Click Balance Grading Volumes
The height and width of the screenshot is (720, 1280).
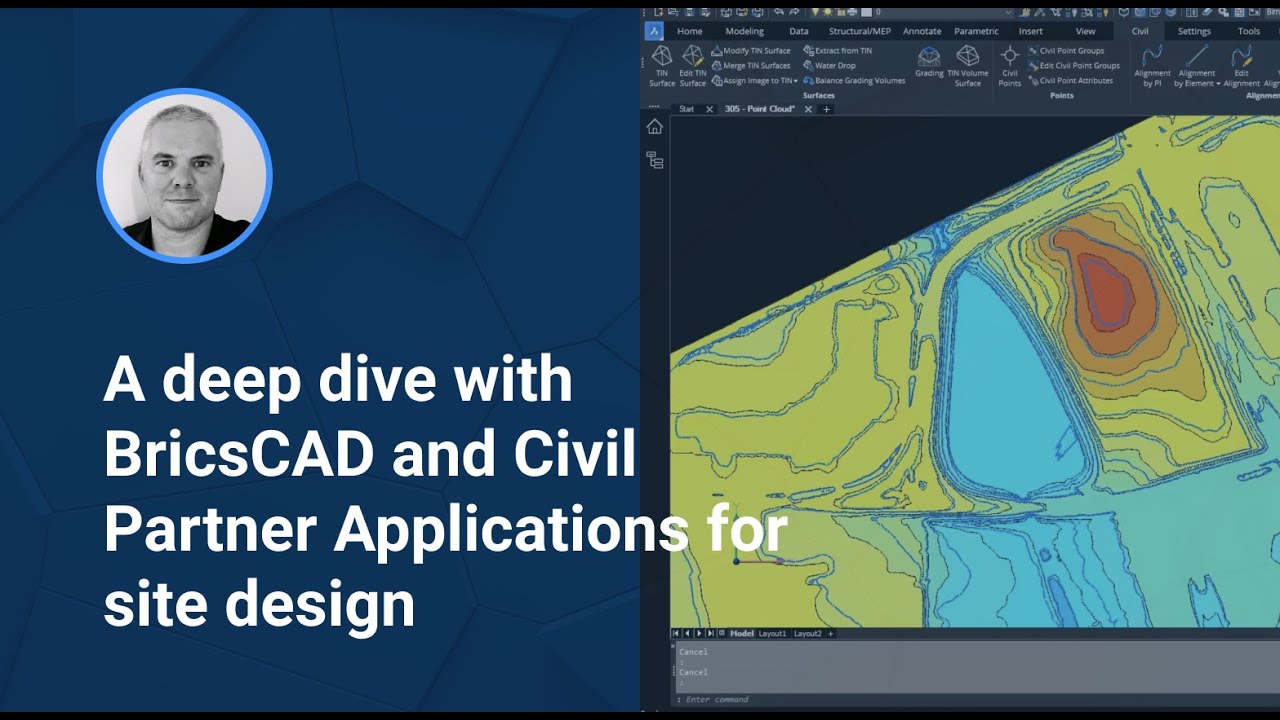(x=853, y=80)
